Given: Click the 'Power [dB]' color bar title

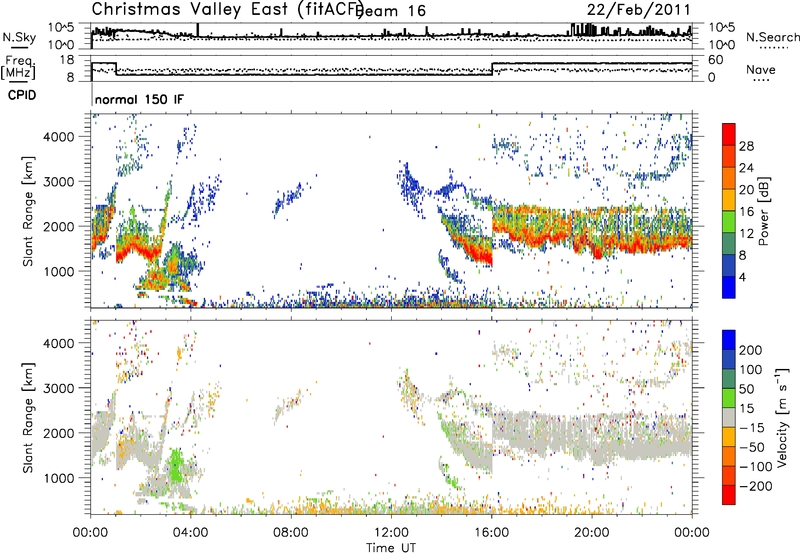Looking at the screenshot, I should 763,211.
